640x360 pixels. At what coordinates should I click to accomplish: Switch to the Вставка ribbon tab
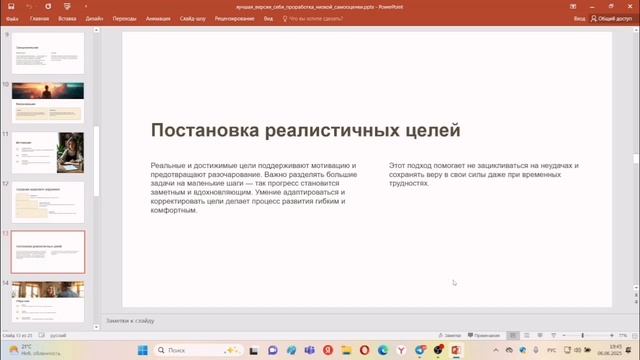point(67,19)
